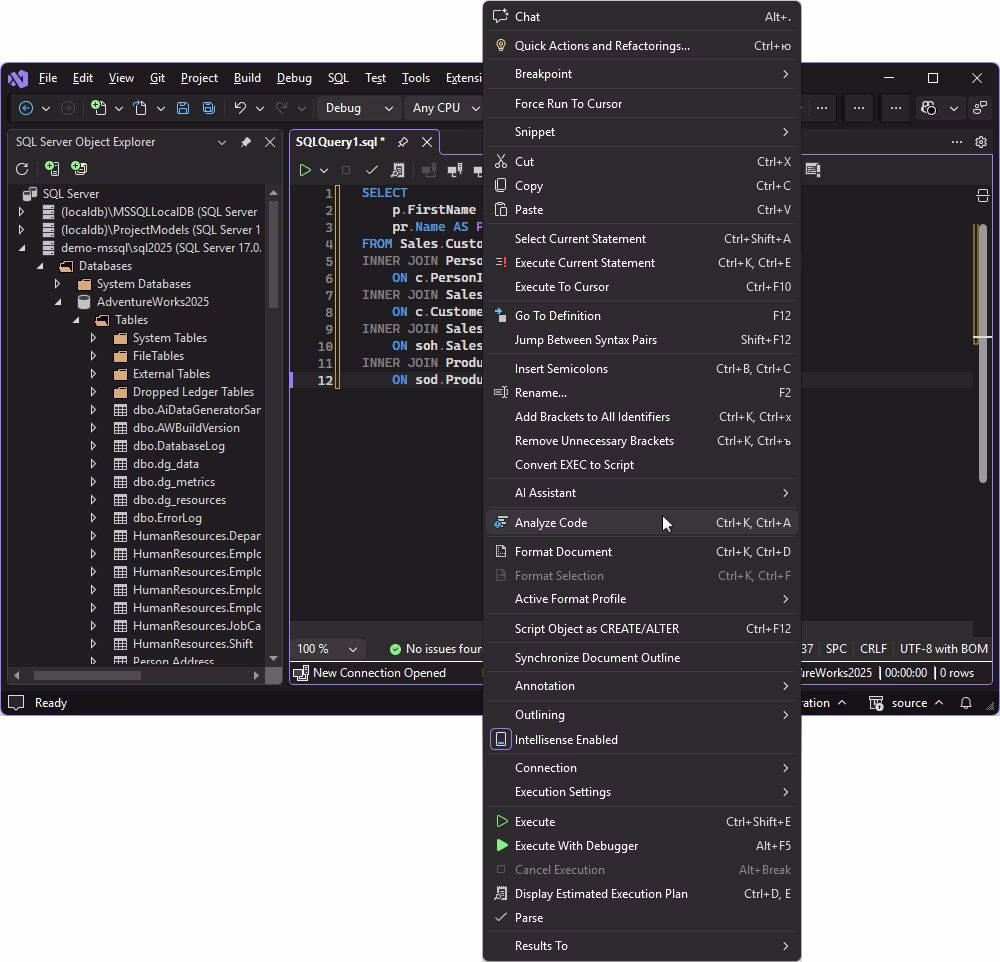Open the SQL menu
Image resolution: width=1000 pixels, height=962 pixels.
coord(338,78)
